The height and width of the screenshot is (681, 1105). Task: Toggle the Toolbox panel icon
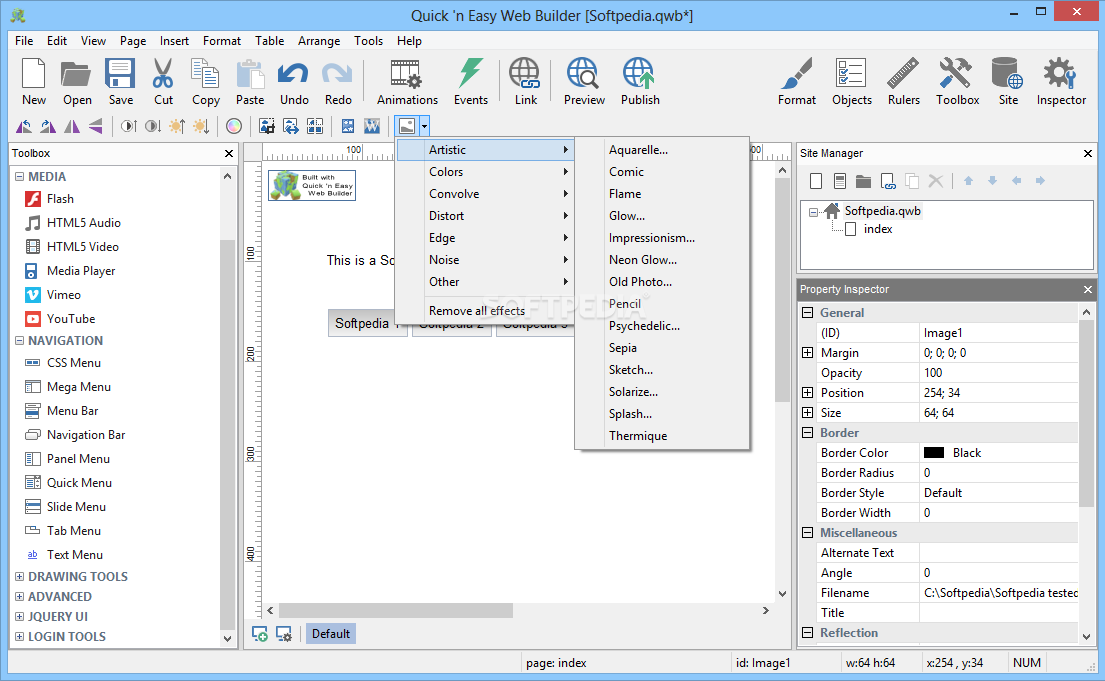[957, 81]
